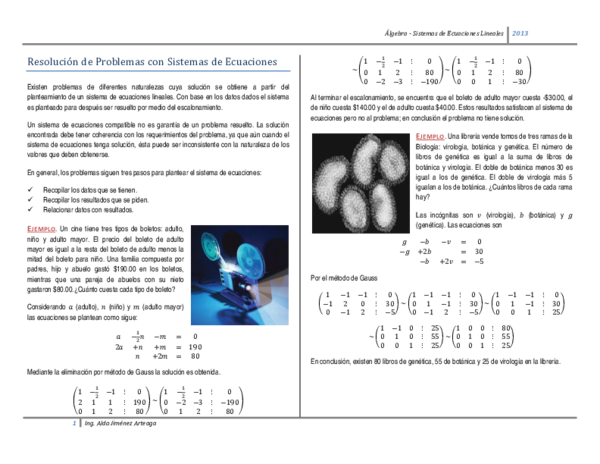Click the gray horizontal footer bar

(x=300, y=417)
